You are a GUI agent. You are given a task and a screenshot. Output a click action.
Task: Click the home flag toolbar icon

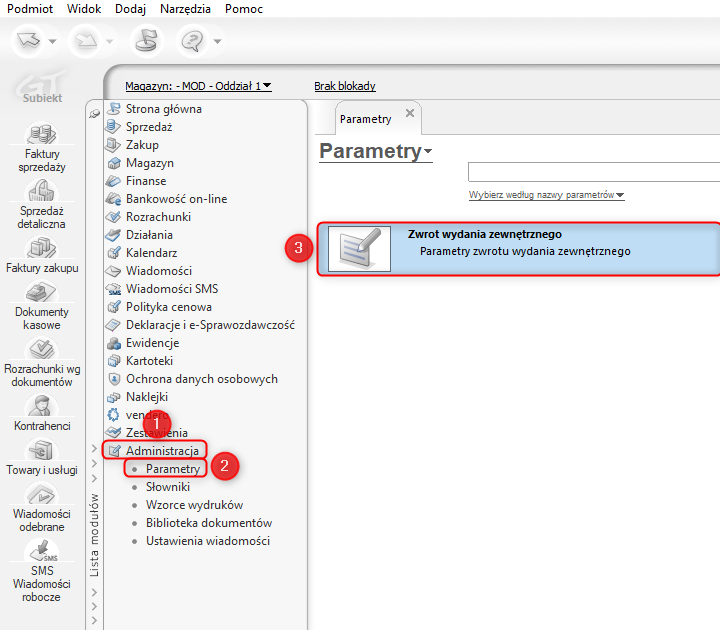pos(147,41)
